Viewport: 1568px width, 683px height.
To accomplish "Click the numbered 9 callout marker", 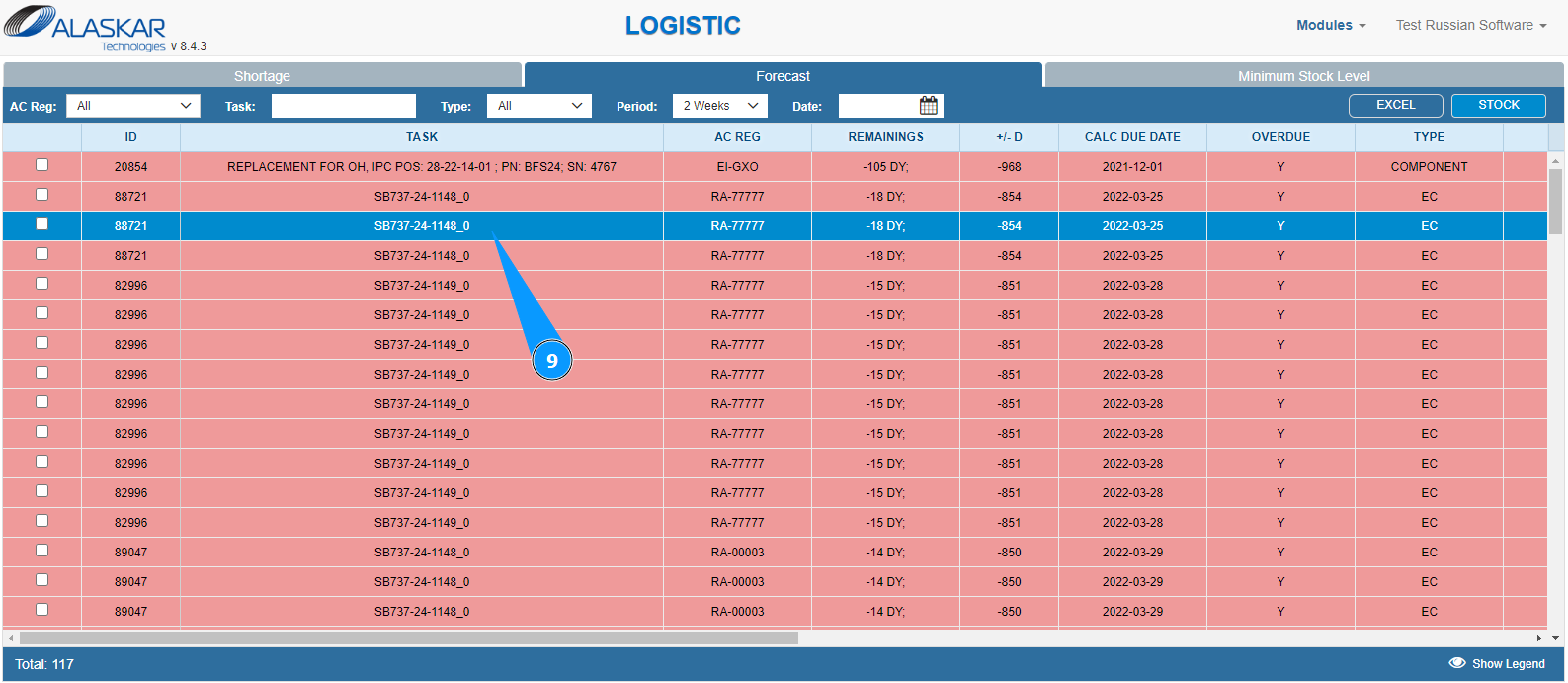I will click(x=552, y=361).
